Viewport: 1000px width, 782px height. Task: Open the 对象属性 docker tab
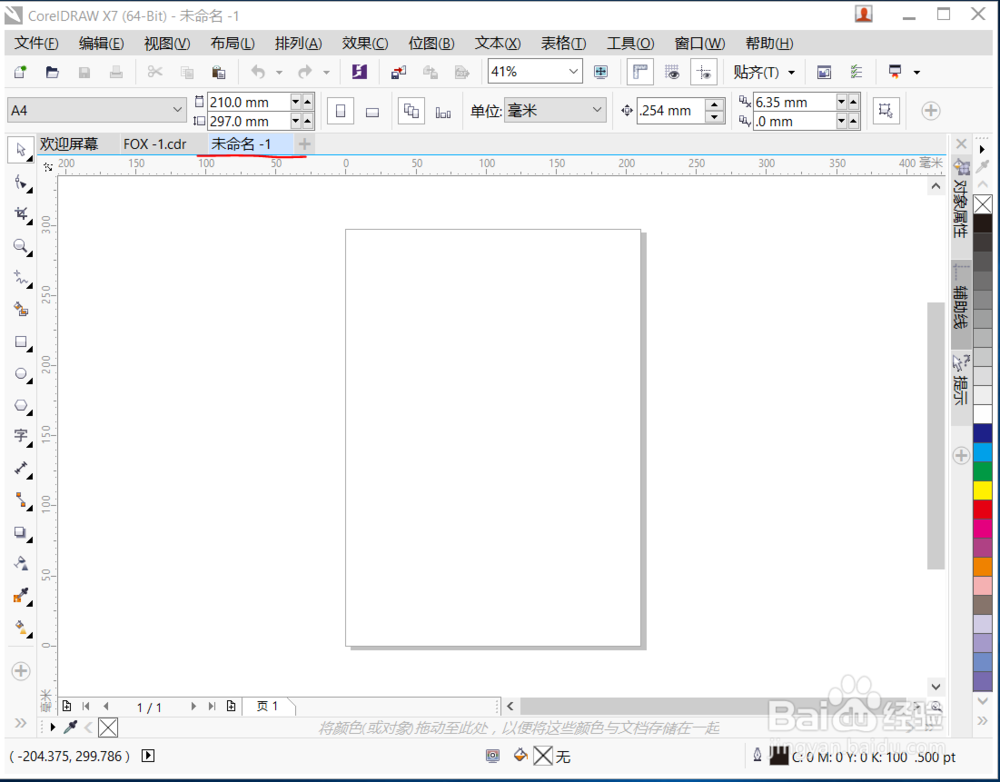[961, 199]
